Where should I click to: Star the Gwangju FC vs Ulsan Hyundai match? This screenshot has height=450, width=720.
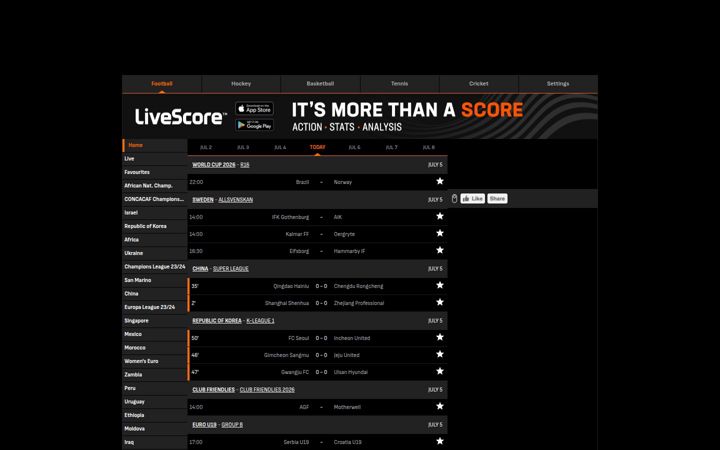[440, 371]
